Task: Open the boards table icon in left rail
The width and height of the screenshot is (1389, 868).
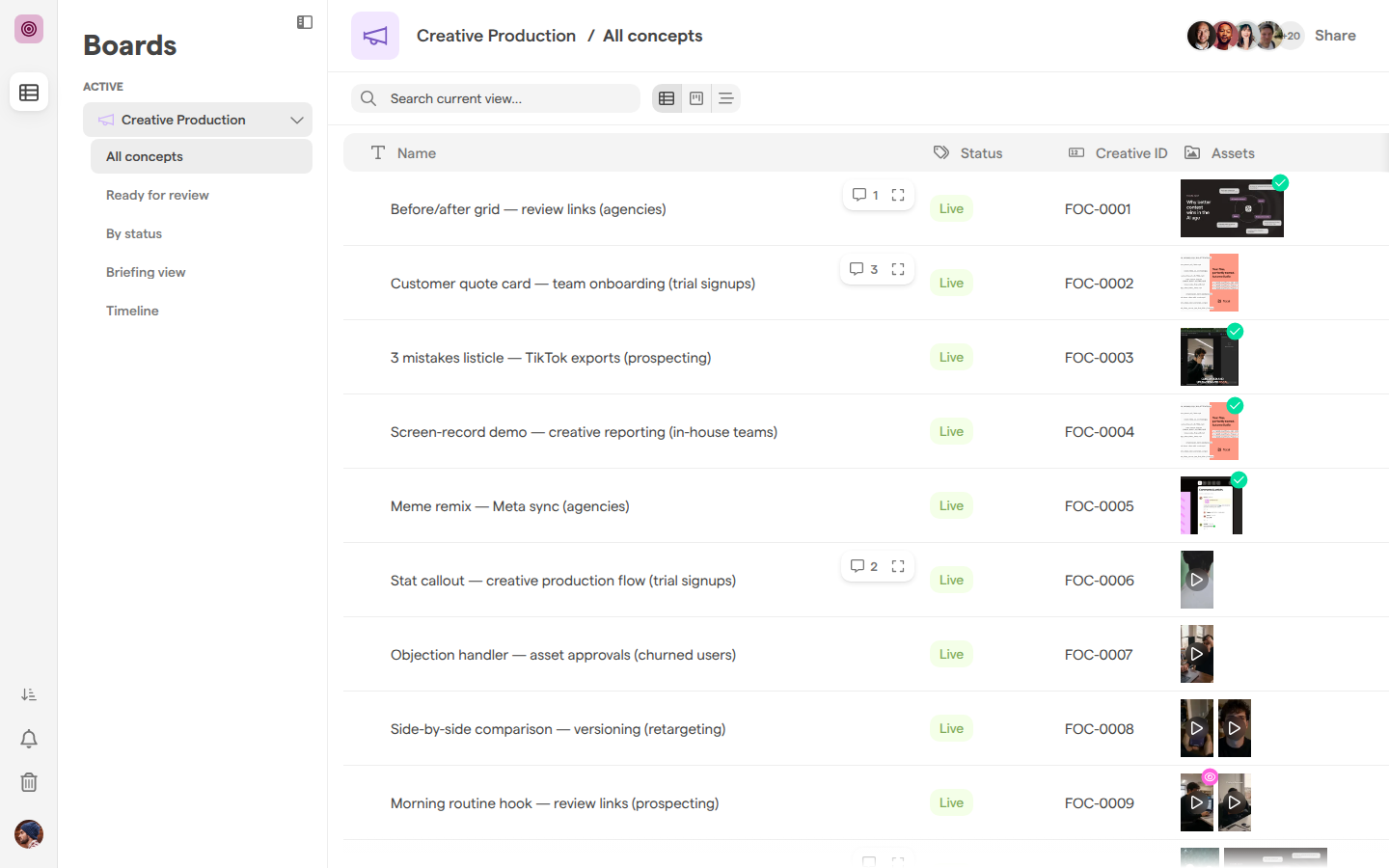Action: point(29,93)
